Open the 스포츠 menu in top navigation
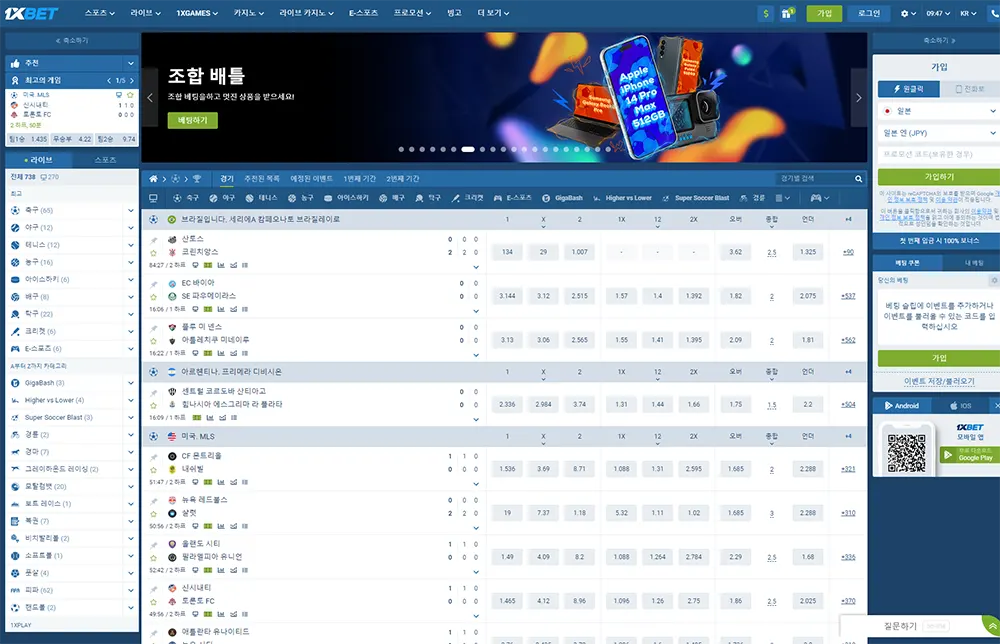Image resolution: width=1000 pixels, height=644 pixels. [x=99, y=13]
